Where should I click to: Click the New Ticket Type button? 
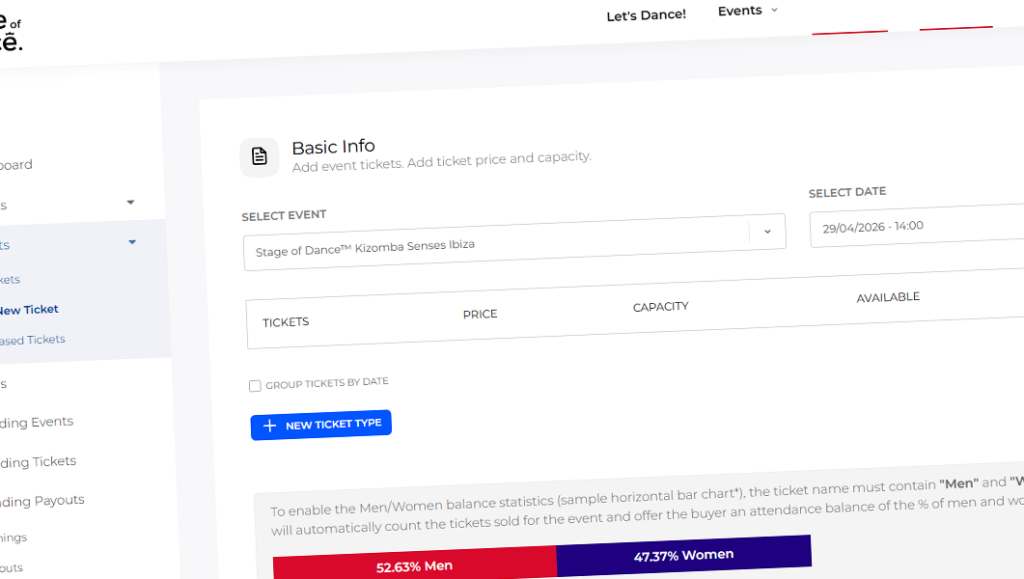coord(321,425)
